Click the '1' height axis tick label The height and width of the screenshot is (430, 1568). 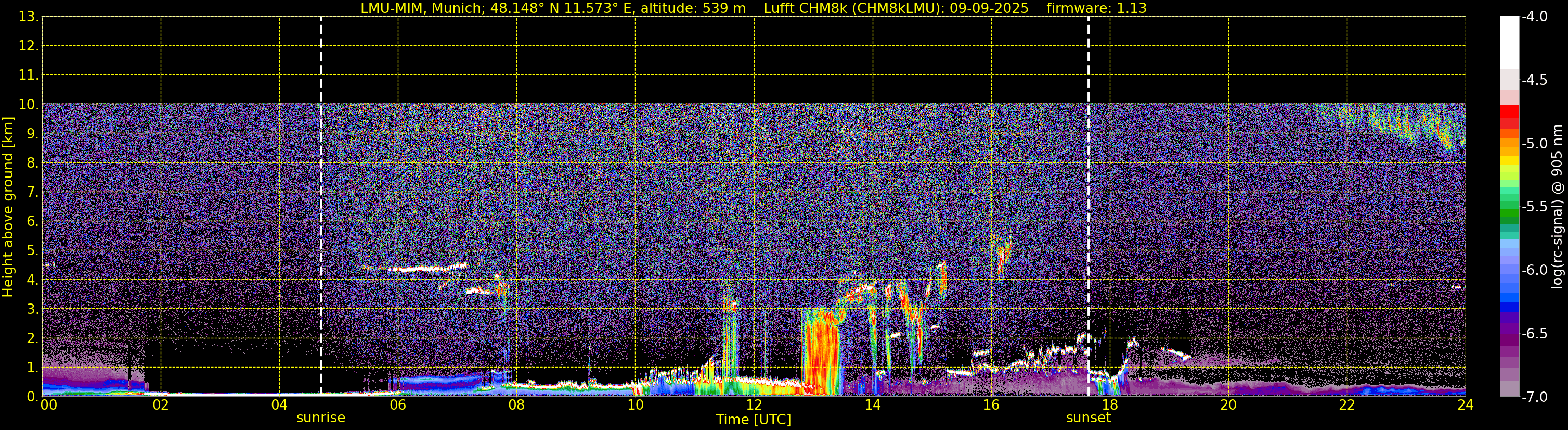click(32, 368)
